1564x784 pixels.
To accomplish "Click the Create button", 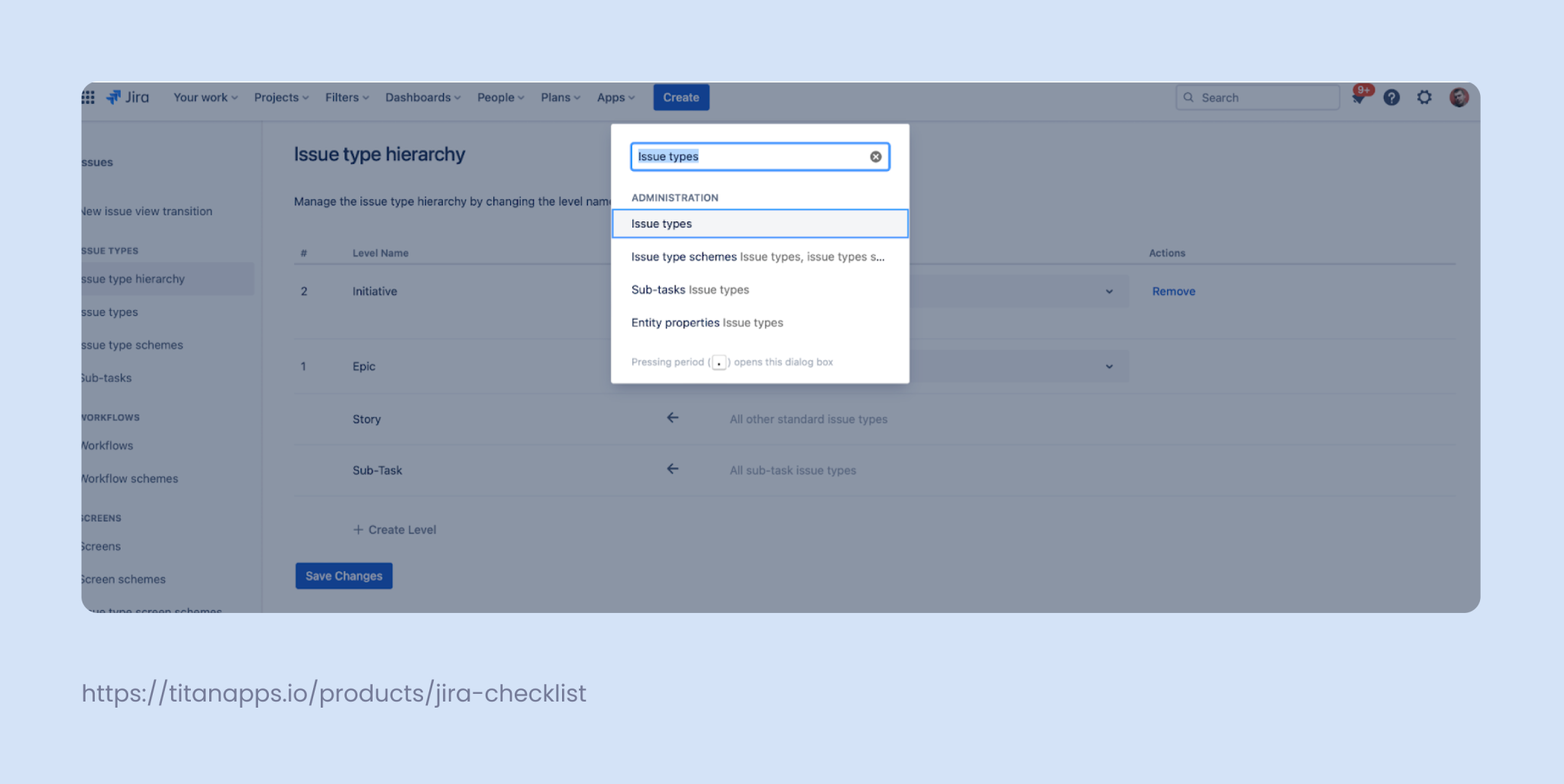I will click(680, 97).
